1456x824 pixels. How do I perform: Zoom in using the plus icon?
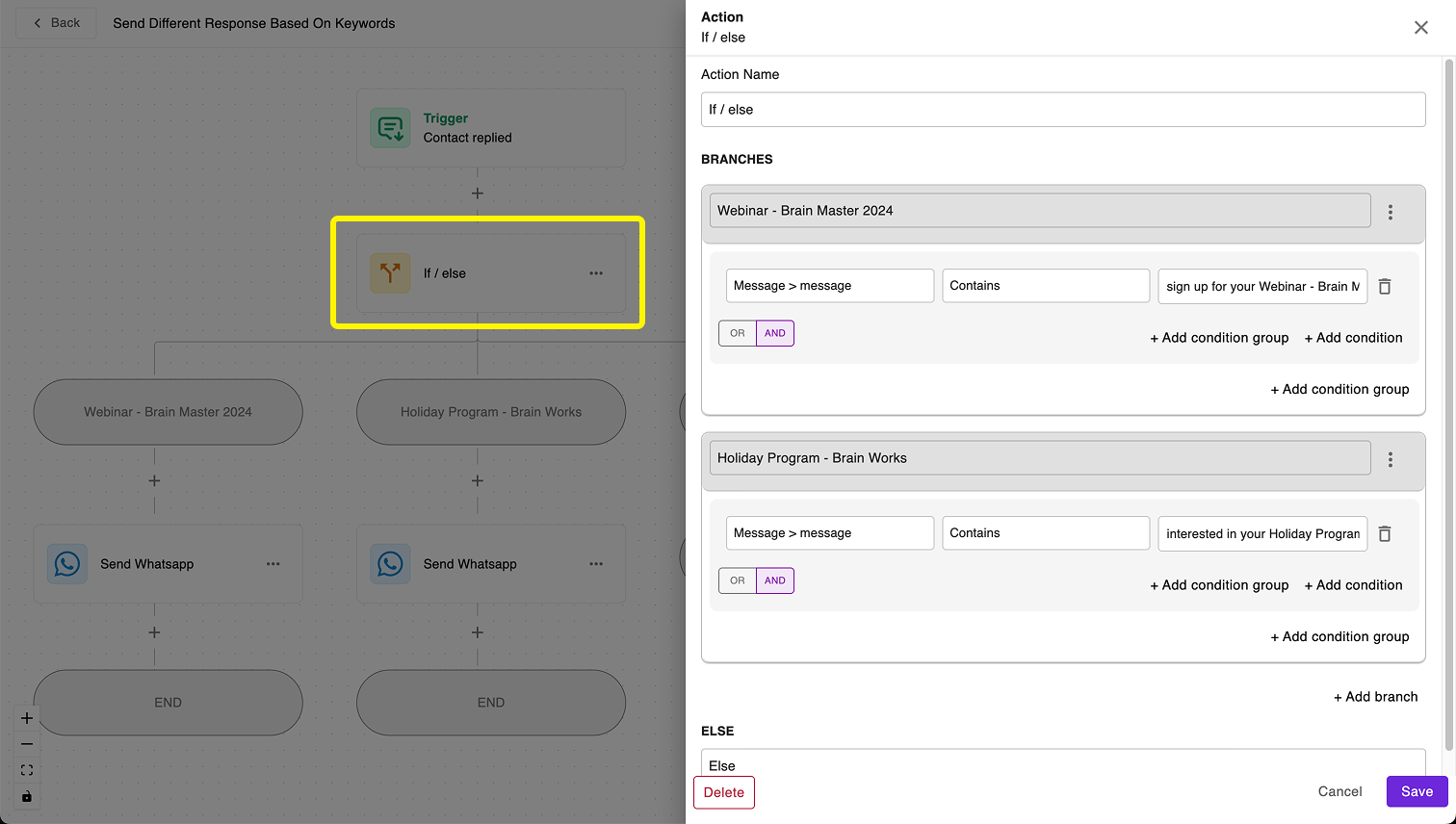click(x=26, y=717)
